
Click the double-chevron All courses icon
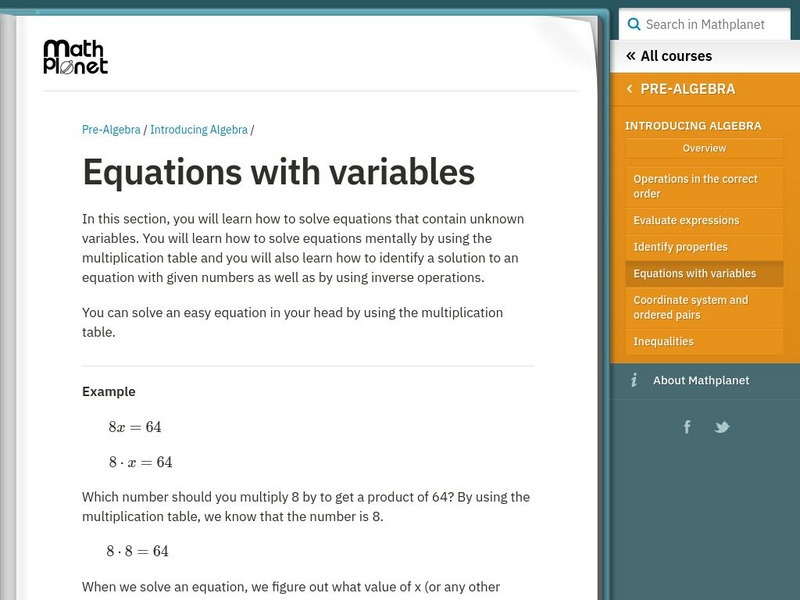coord(631,57)
